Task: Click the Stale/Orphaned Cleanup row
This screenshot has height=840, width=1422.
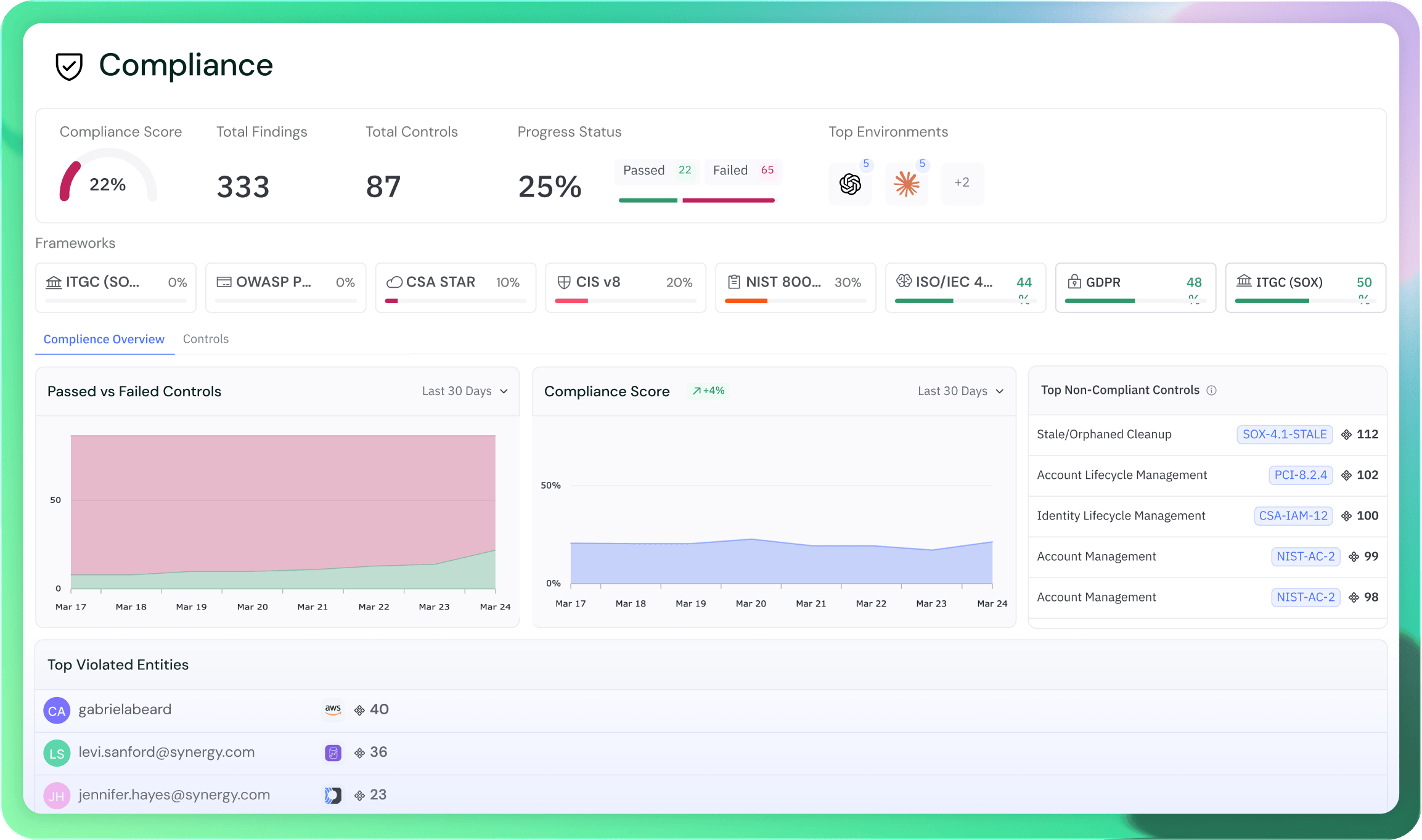Action: pos(1207,434)
